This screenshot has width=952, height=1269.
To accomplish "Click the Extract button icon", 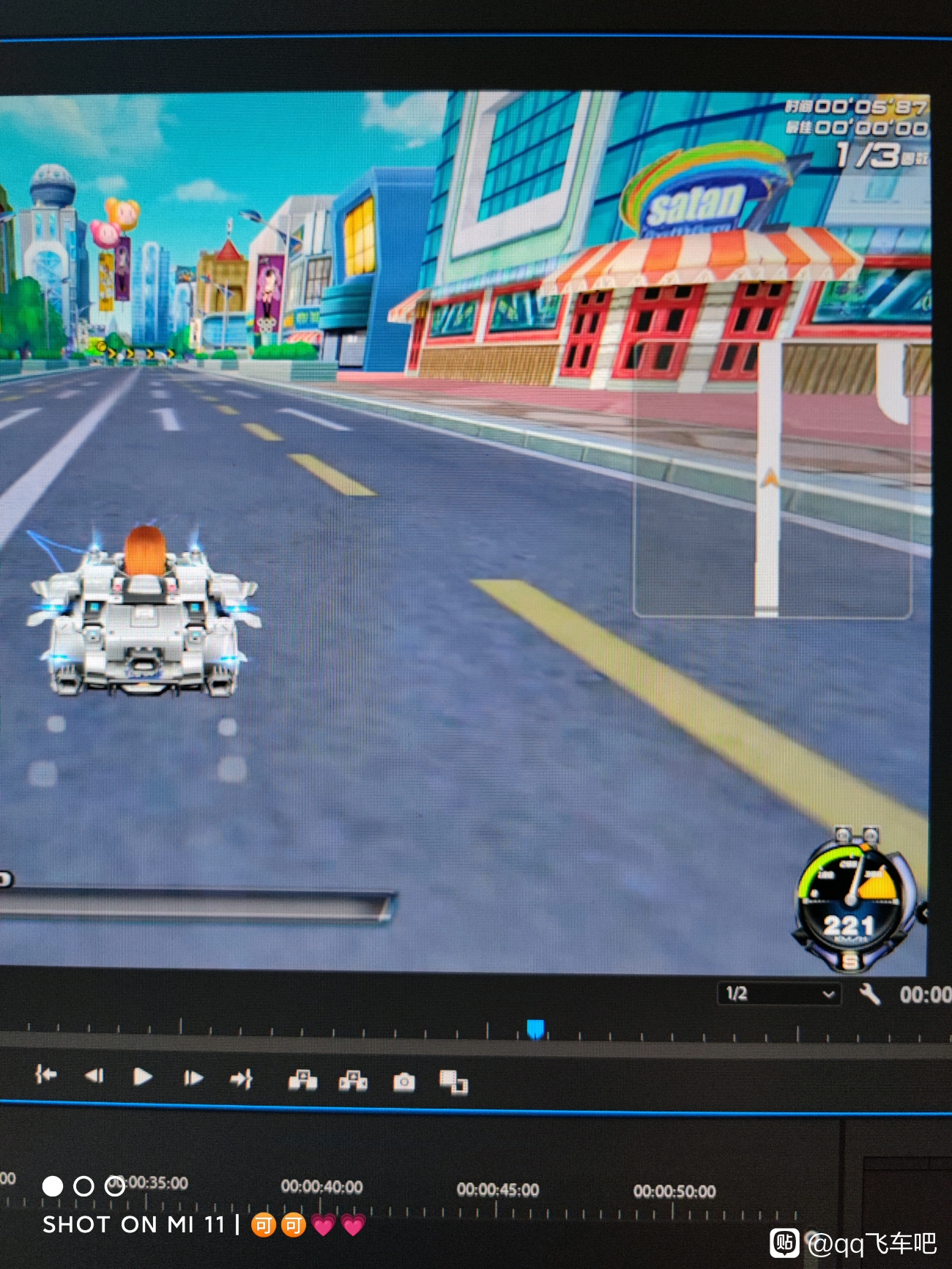I will click(x=353, y=1080).
